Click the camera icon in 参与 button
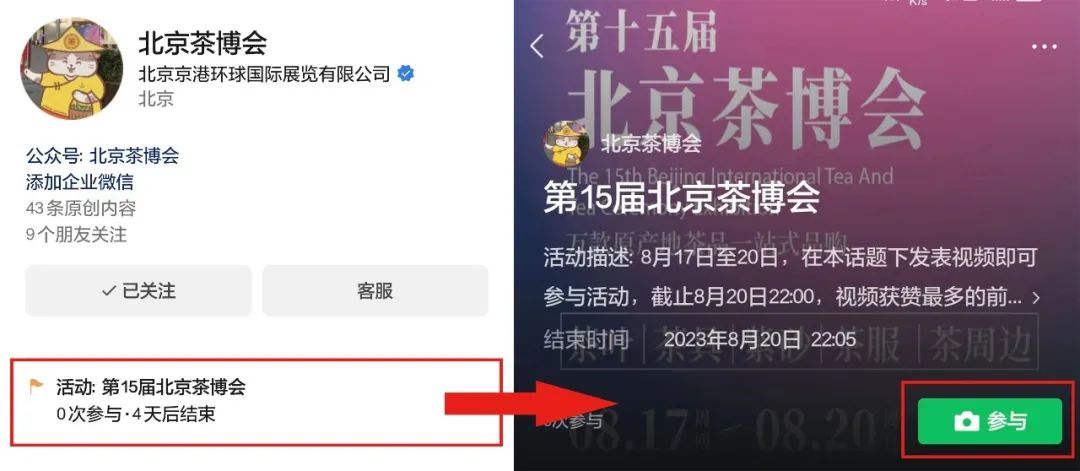This screenshot has width=1080, height=471. (x=966, y=421)
